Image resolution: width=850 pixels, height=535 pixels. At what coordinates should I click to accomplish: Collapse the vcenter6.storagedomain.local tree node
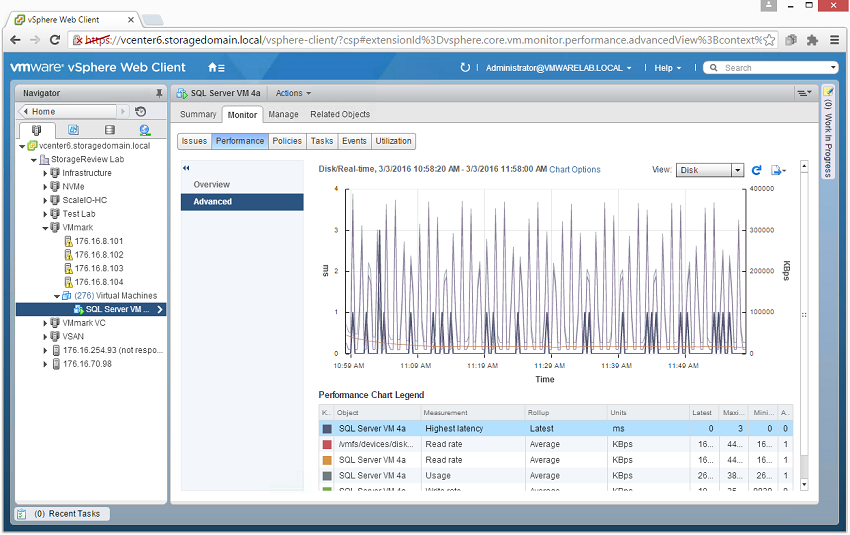(22, 146)
